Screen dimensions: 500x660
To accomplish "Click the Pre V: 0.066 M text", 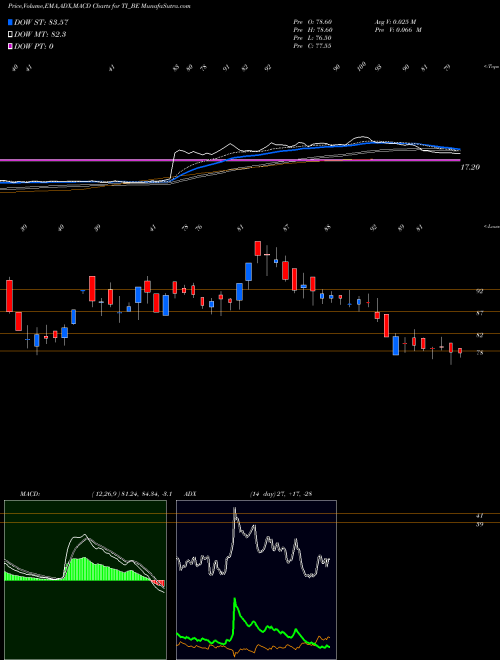I will tap(400, 30).
